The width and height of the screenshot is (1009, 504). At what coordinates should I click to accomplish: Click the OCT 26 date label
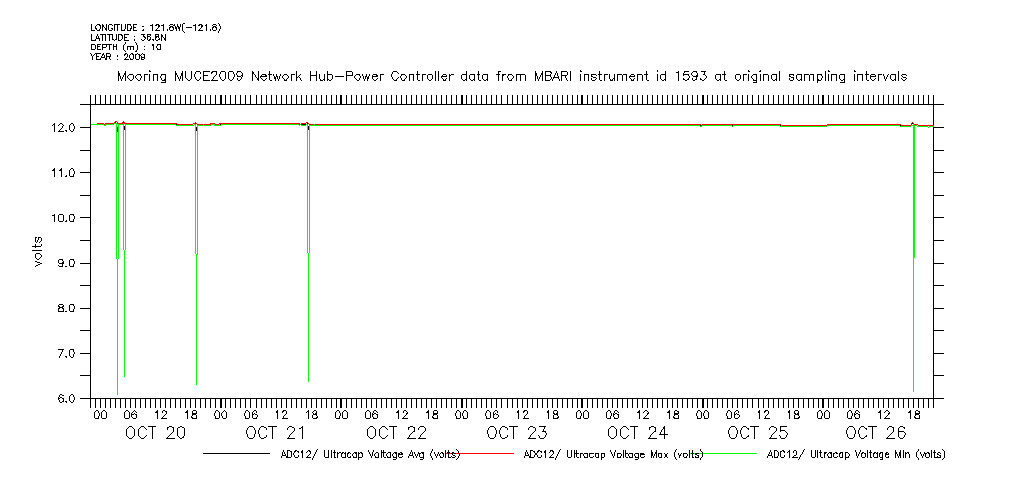tap(876, 433)
